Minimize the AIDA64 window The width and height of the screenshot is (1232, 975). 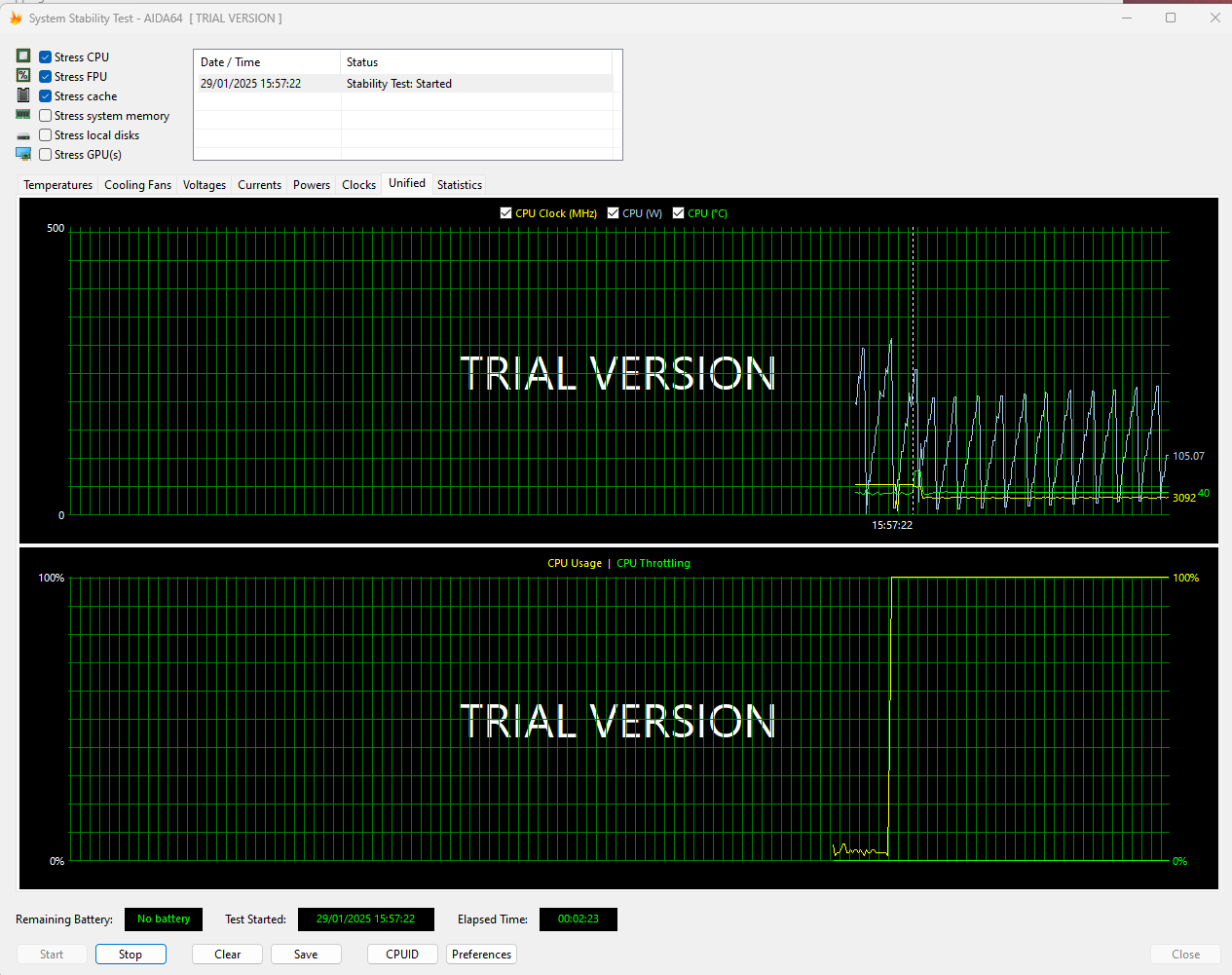1127,18
